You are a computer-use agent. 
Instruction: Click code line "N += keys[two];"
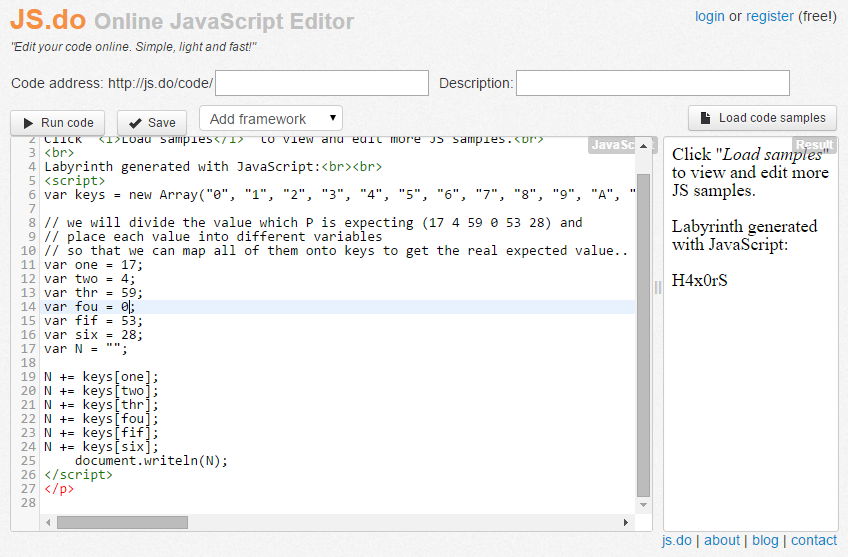[102, 391]
